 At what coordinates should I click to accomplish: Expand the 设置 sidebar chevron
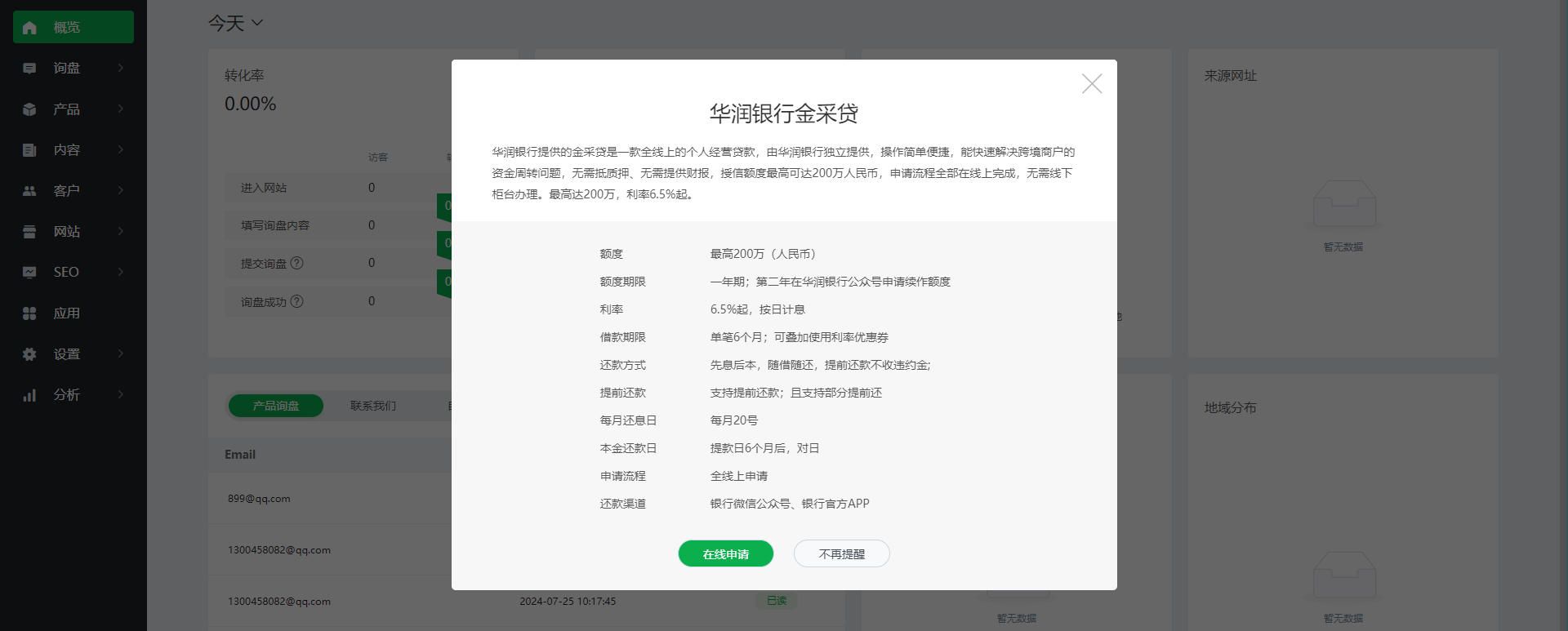coord(121,353)
